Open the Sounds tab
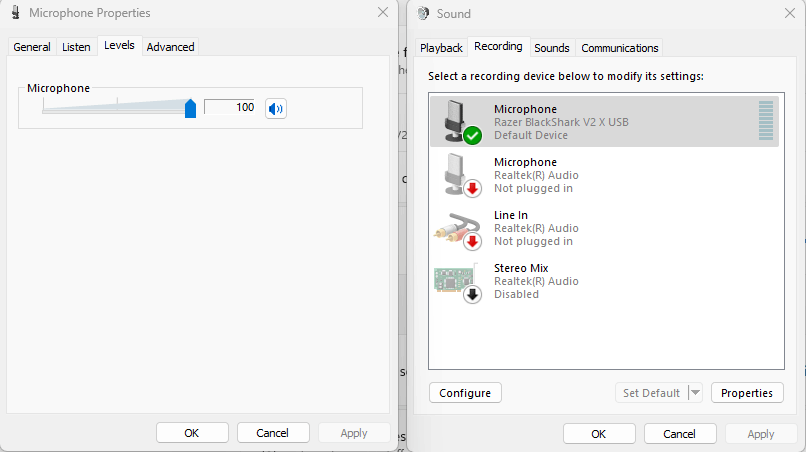 552,48
